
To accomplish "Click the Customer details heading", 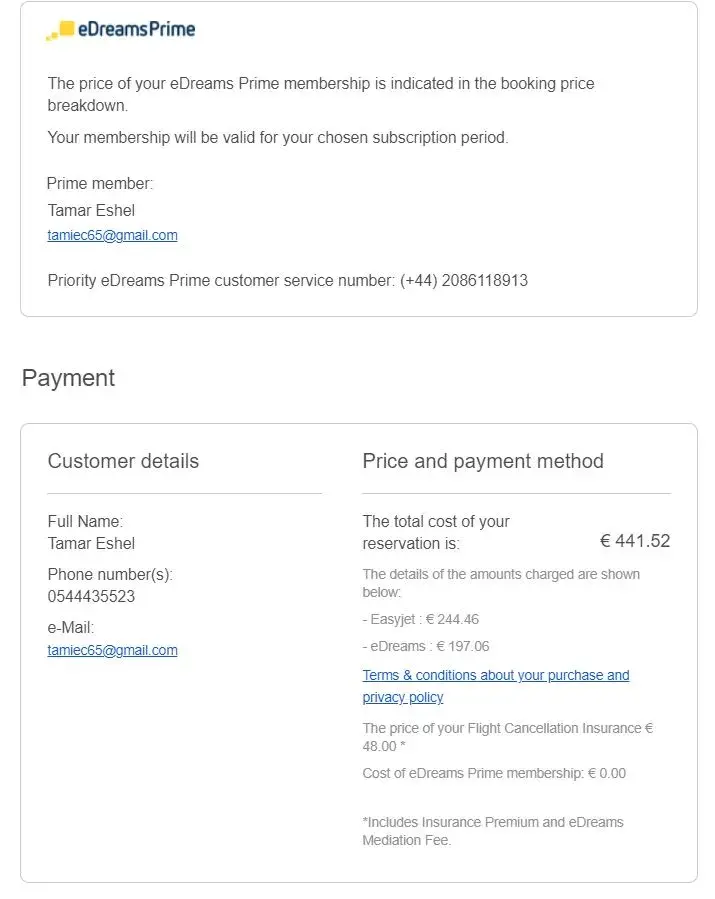I will pyautogui.click(x=123, y=461).
